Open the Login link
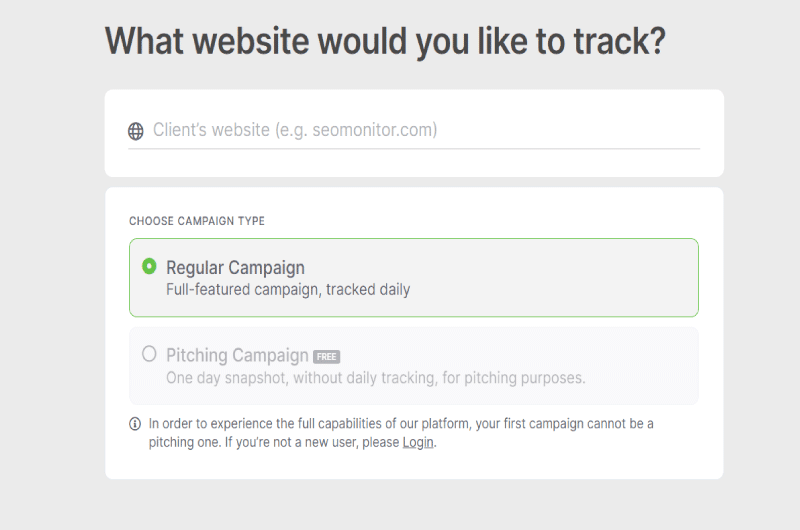The width and height of the screenshot is (800, 530). (418, 442)
